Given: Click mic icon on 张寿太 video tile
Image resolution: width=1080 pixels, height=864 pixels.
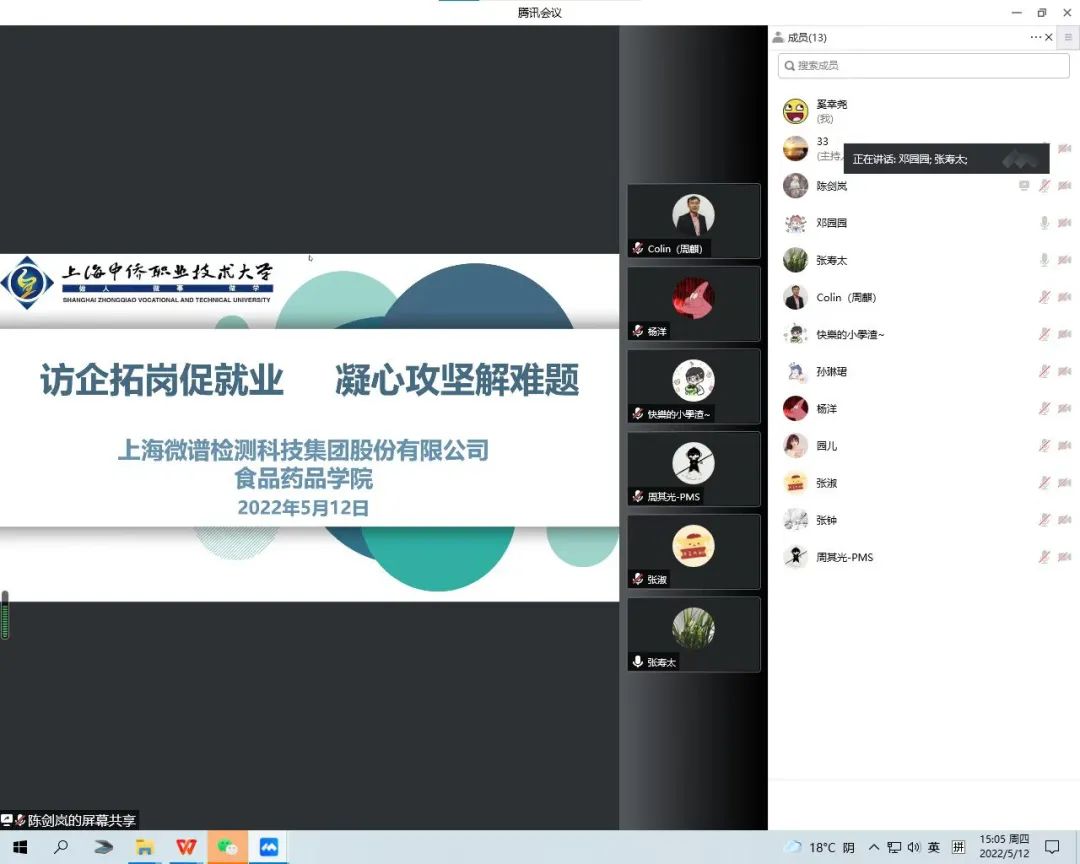Looking at the screenshot, I should coord(638,661).
